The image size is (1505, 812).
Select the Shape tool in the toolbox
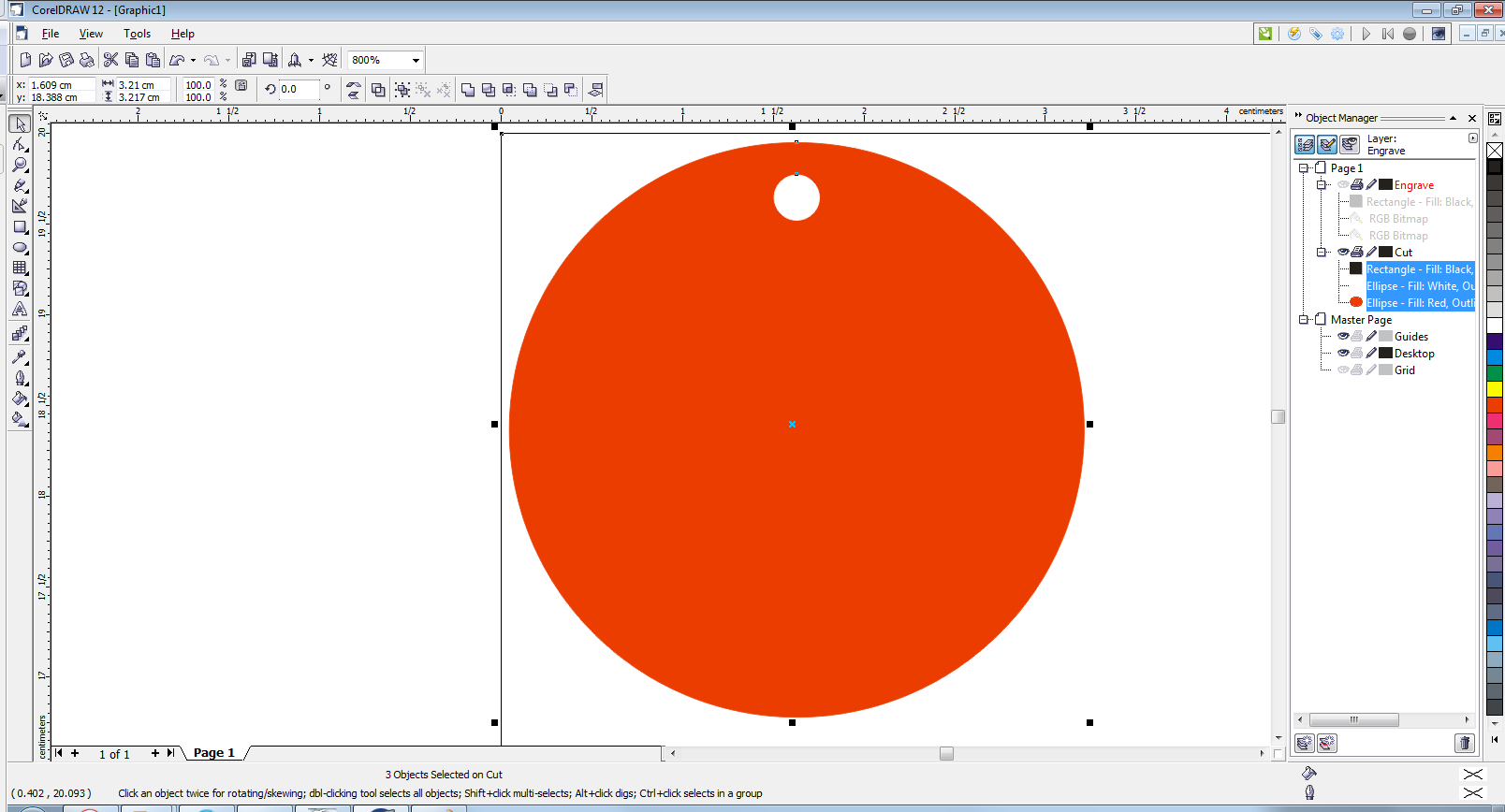click(x=20, y=144)
